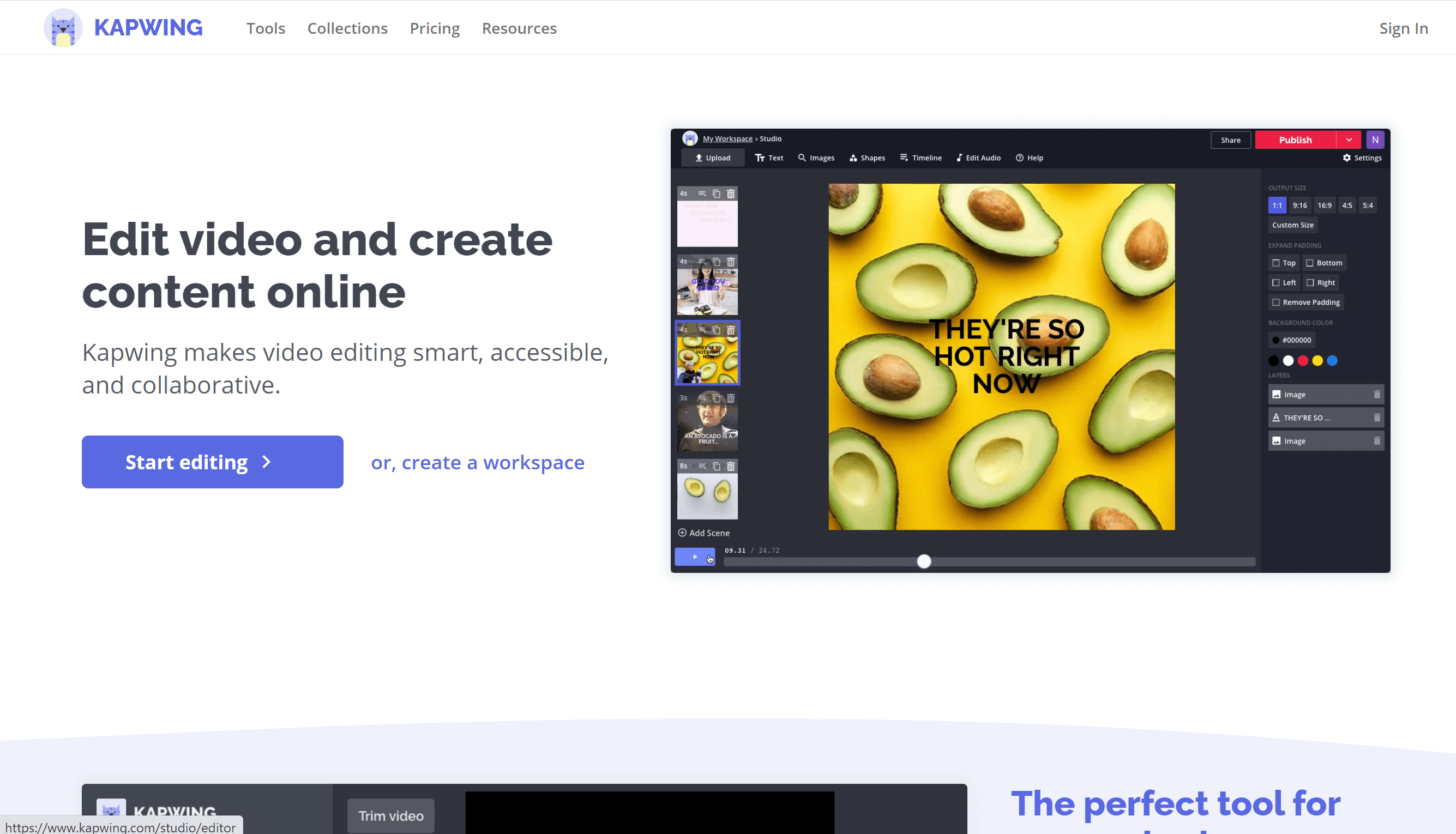
Task: Click the Kapwing cat logo
Action: [63, 27]
